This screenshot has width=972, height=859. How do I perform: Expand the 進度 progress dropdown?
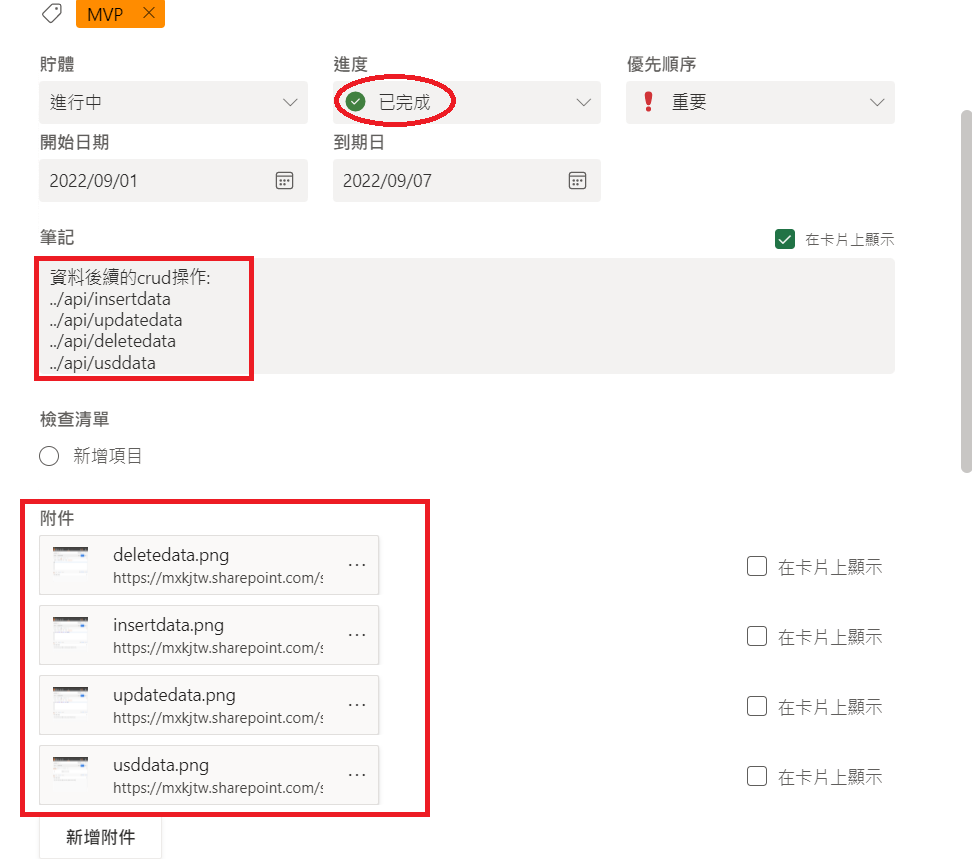click(x=467, y=102)
